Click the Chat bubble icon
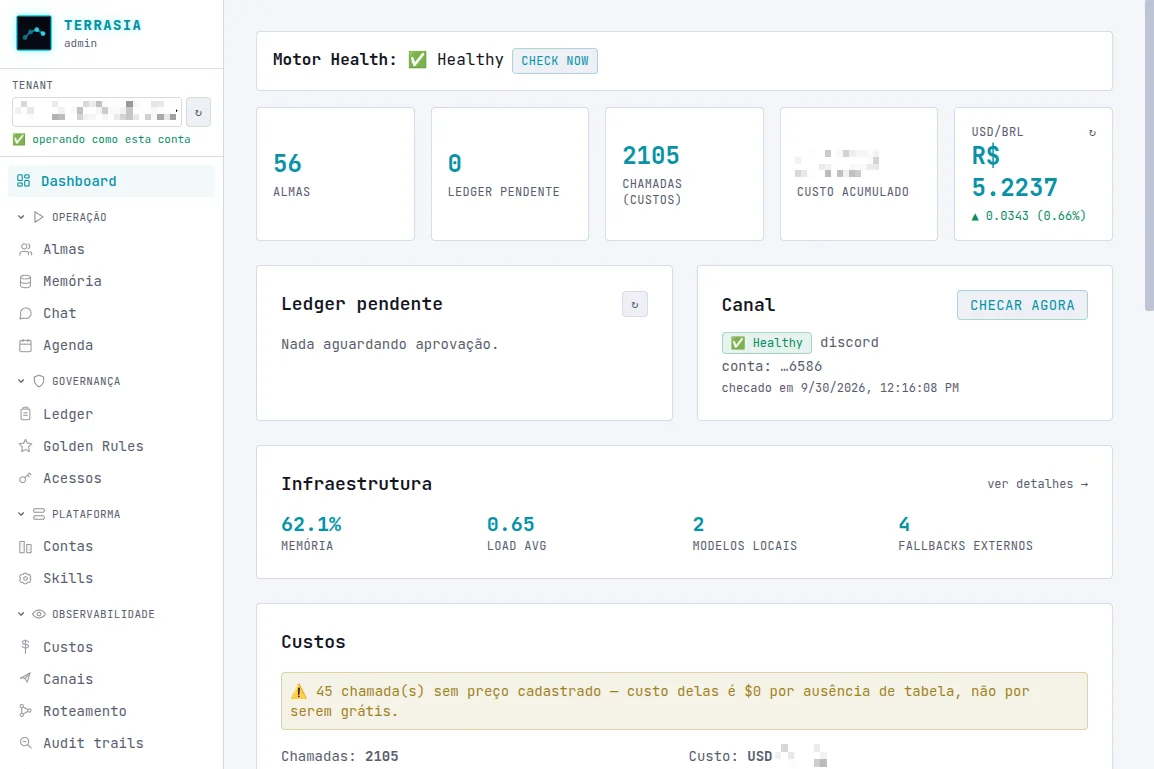 tap(26, 313)
